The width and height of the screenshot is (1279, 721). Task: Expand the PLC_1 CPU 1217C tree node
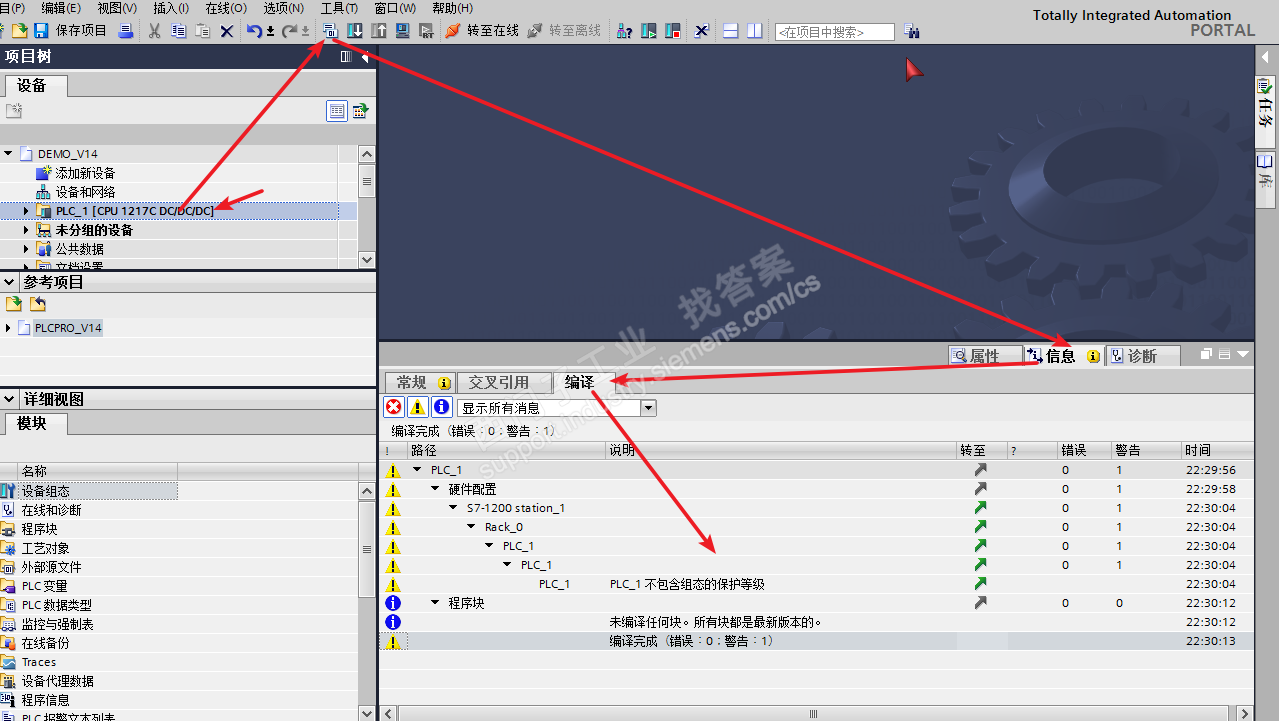click(x=26, y=211)
